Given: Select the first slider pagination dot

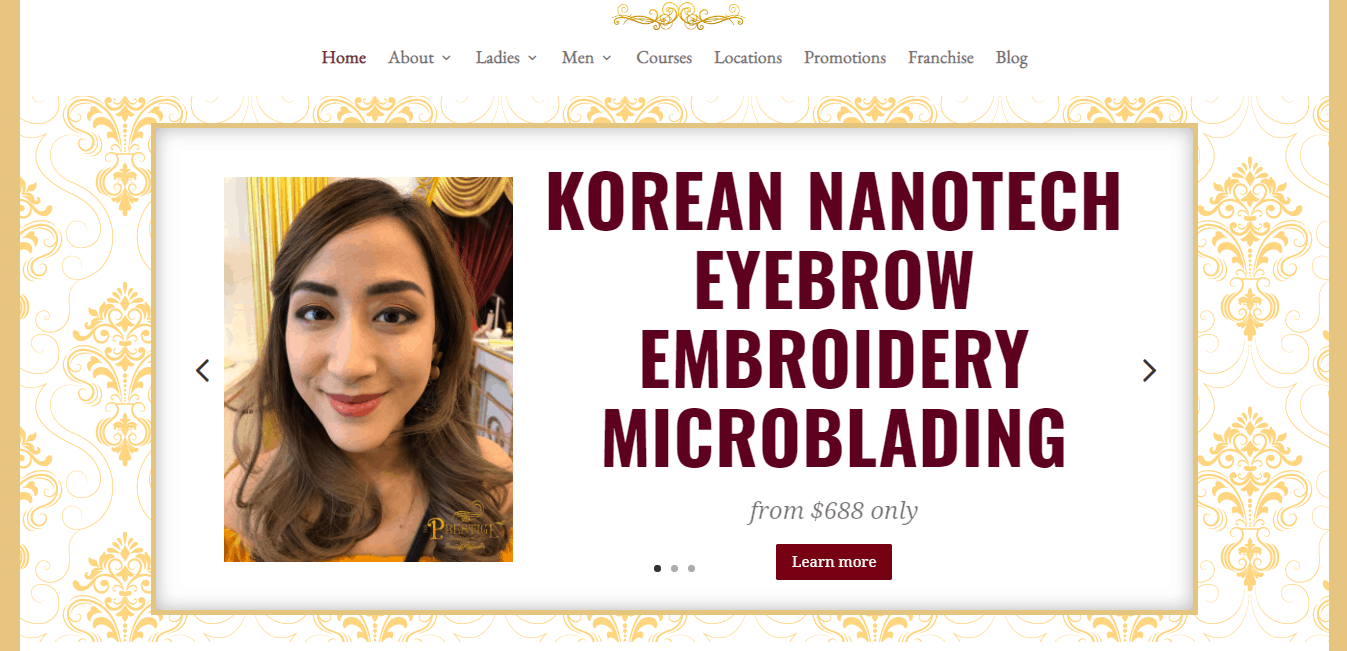Looking at the screenshot, I should point(657,568).
